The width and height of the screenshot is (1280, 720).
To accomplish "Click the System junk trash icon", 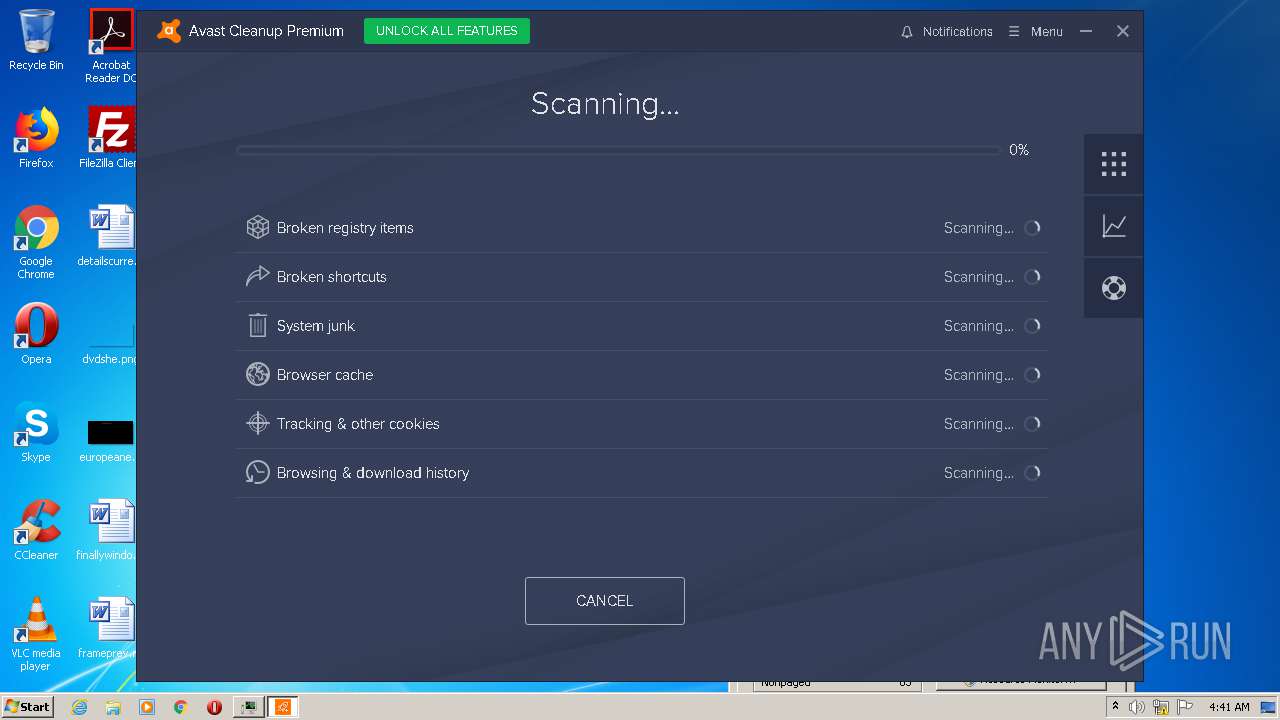I will click(x=258, y=326).
